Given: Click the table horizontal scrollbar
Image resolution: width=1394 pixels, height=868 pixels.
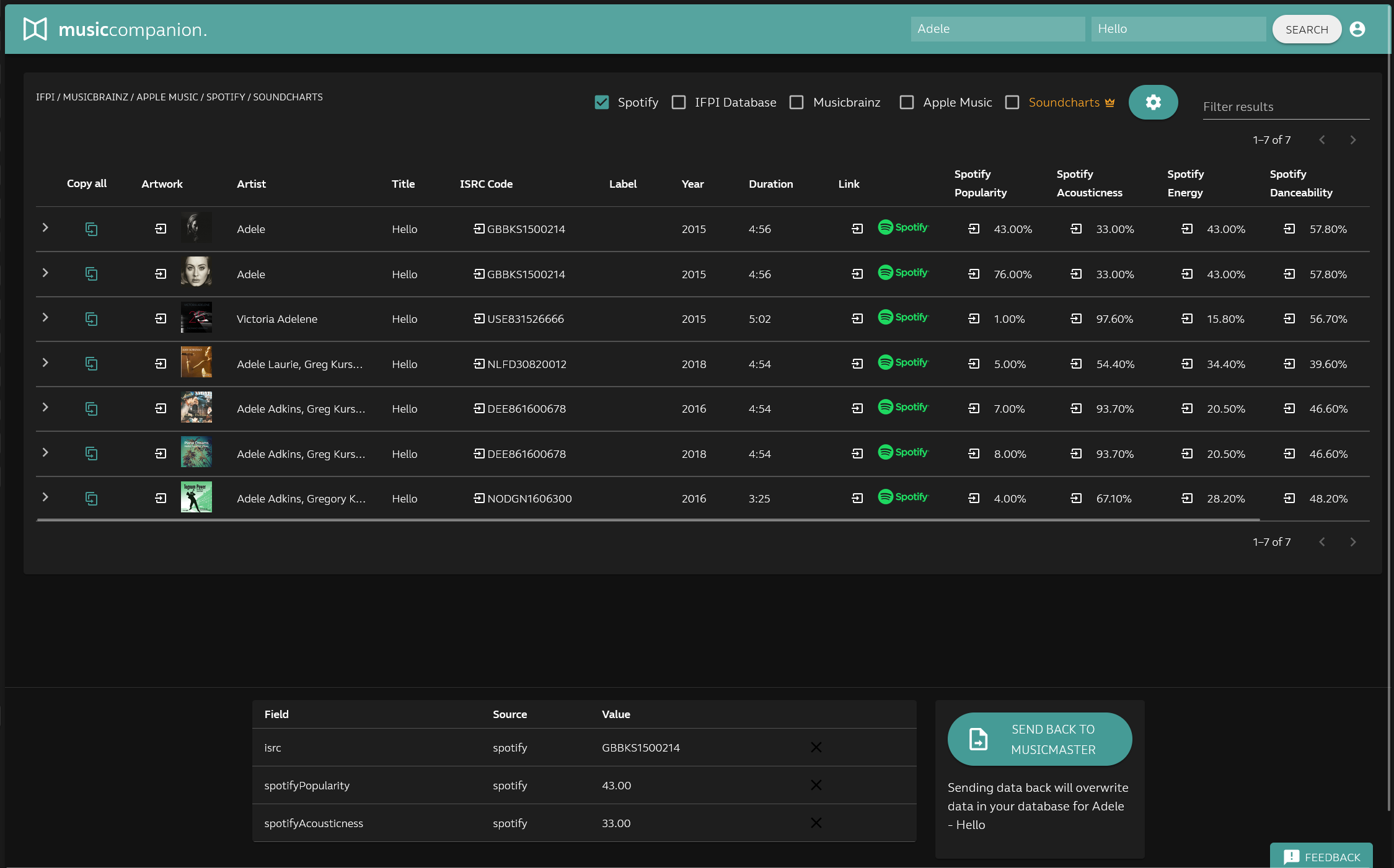Looking at the screenshot, I should [x=648, y=520].
